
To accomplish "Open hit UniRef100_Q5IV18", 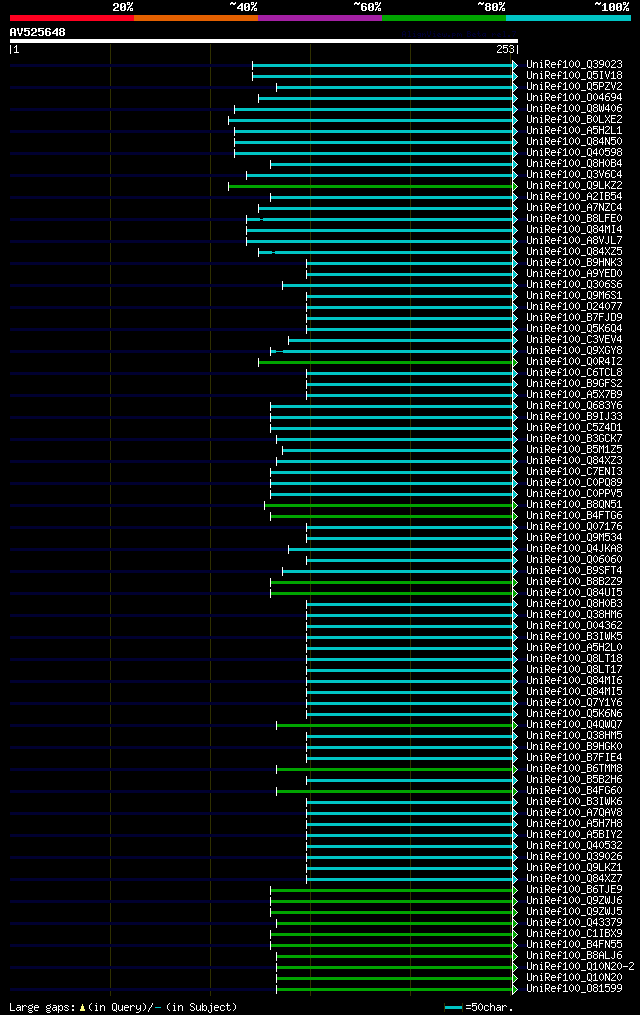I will (574, 76).
